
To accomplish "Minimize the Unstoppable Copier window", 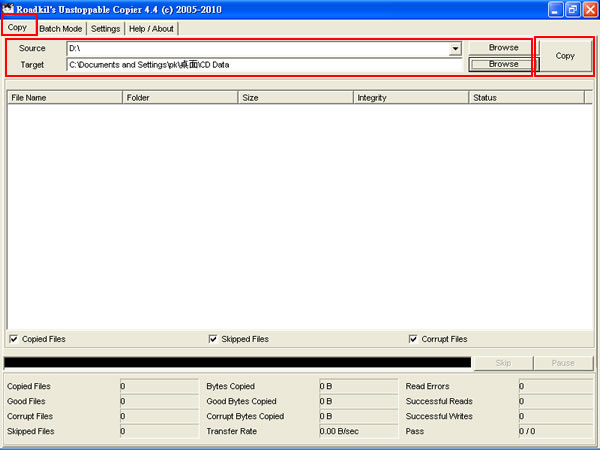I will [x=555, y=10].
